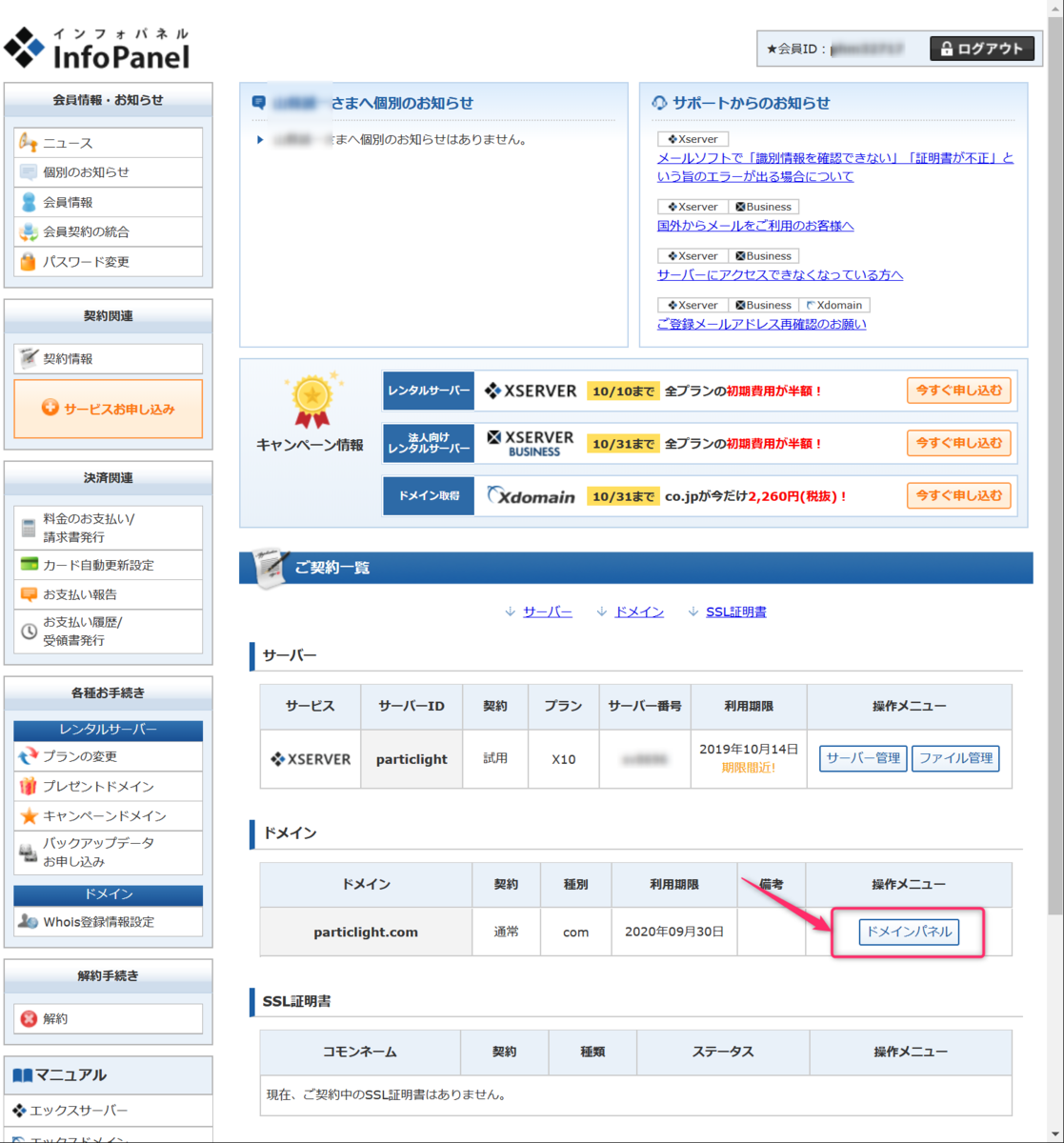Click the credit card icon for カード自動更新設定

coord(29,565)
